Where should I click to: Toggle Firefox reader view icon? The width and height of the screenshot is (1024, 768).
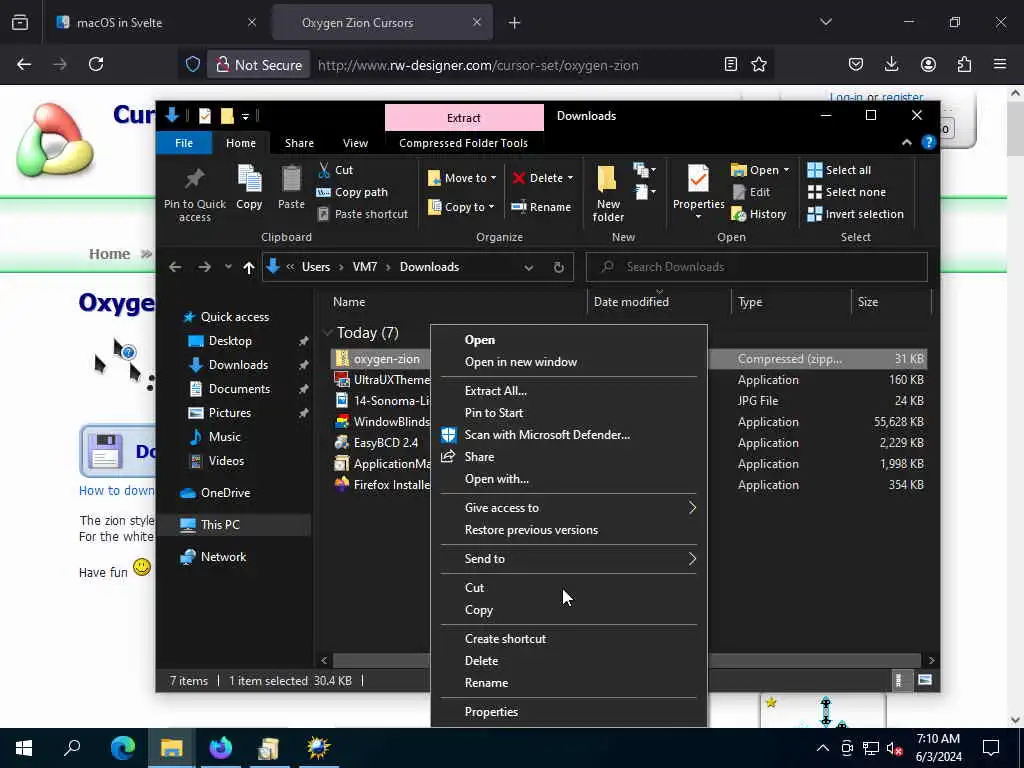pos(731,65)
